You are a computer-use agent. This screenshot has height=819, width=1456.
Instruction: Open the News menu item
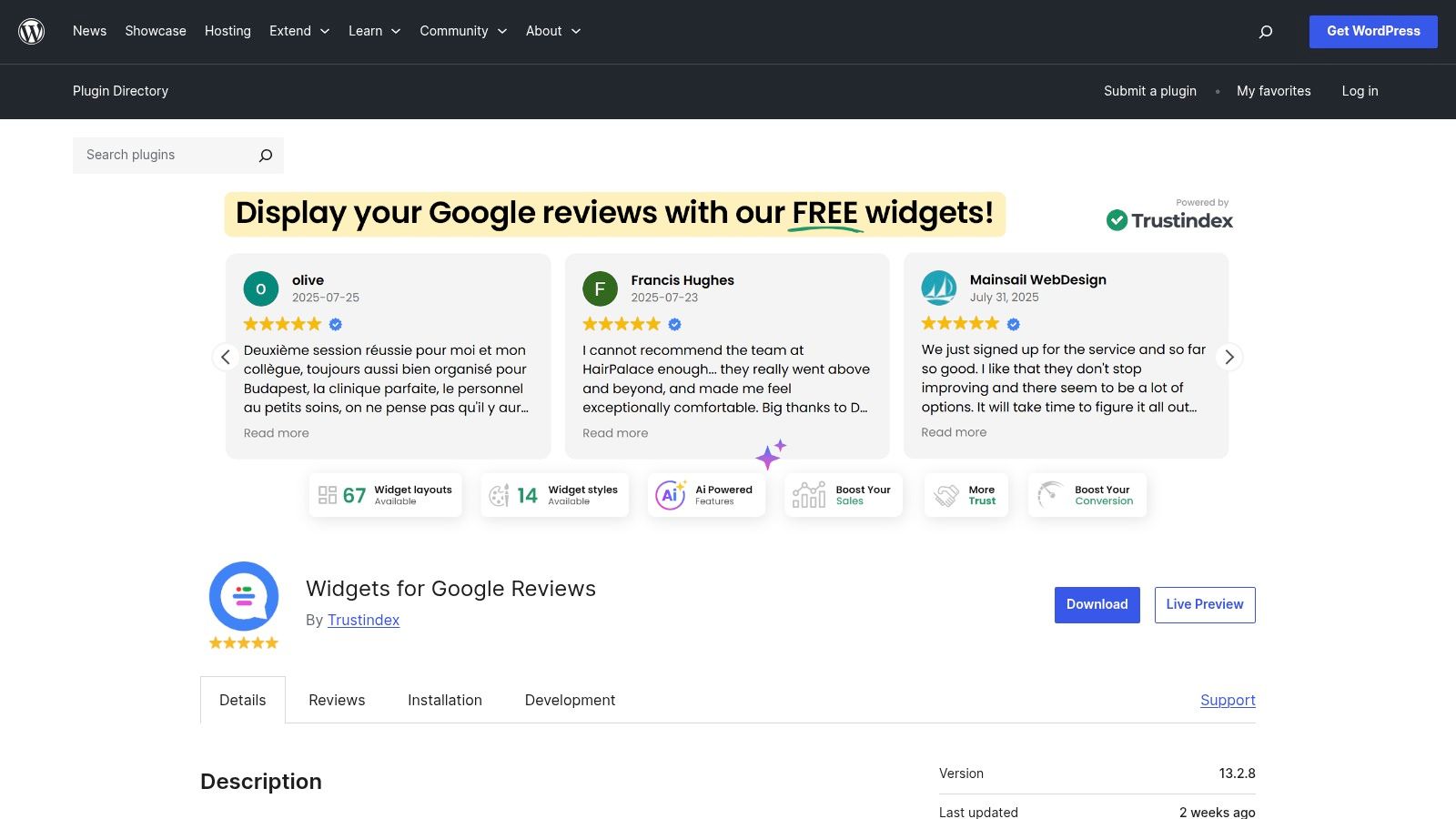pos(89,31)
